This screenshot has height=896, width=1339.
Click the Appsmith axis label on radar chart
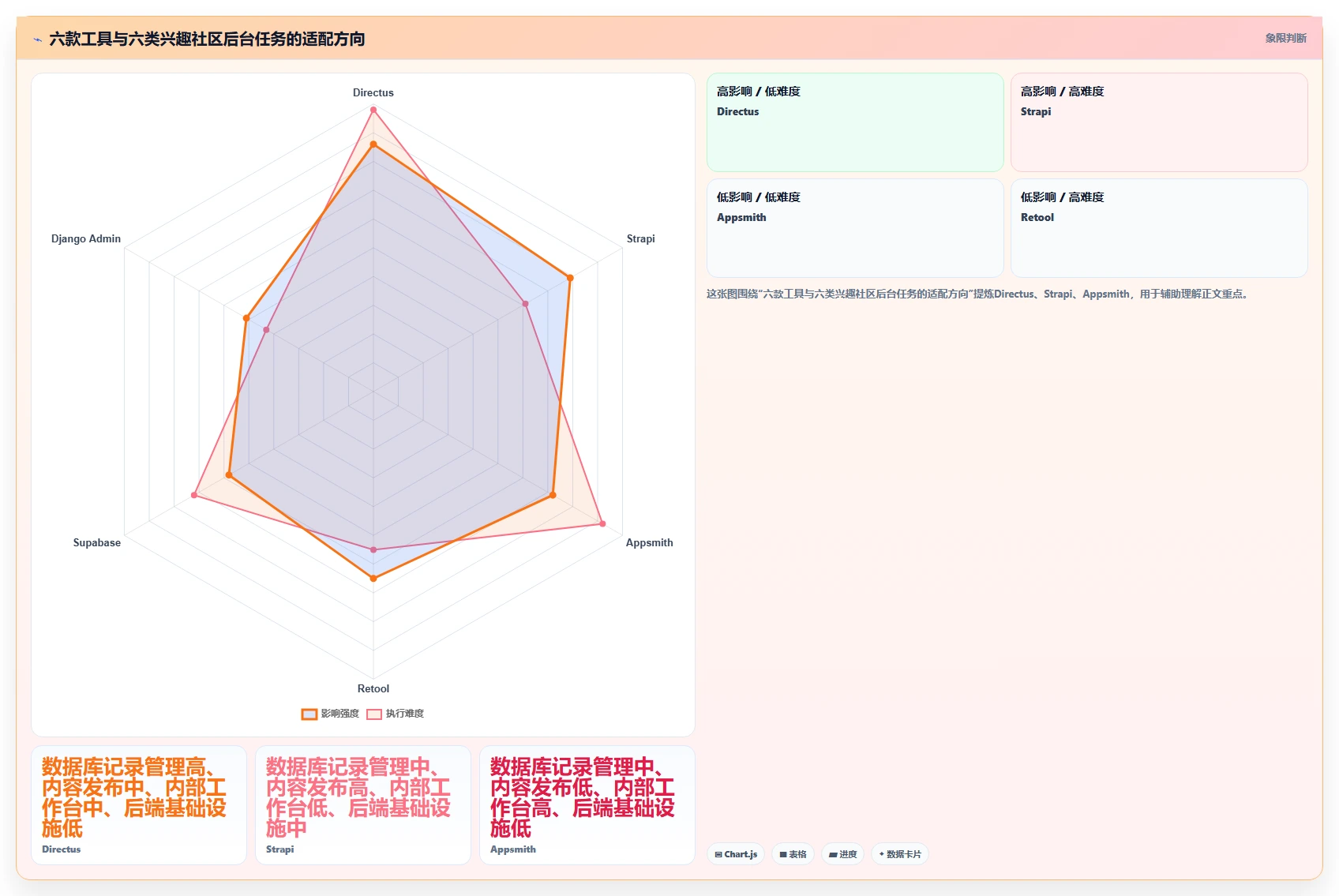(649, 542)
